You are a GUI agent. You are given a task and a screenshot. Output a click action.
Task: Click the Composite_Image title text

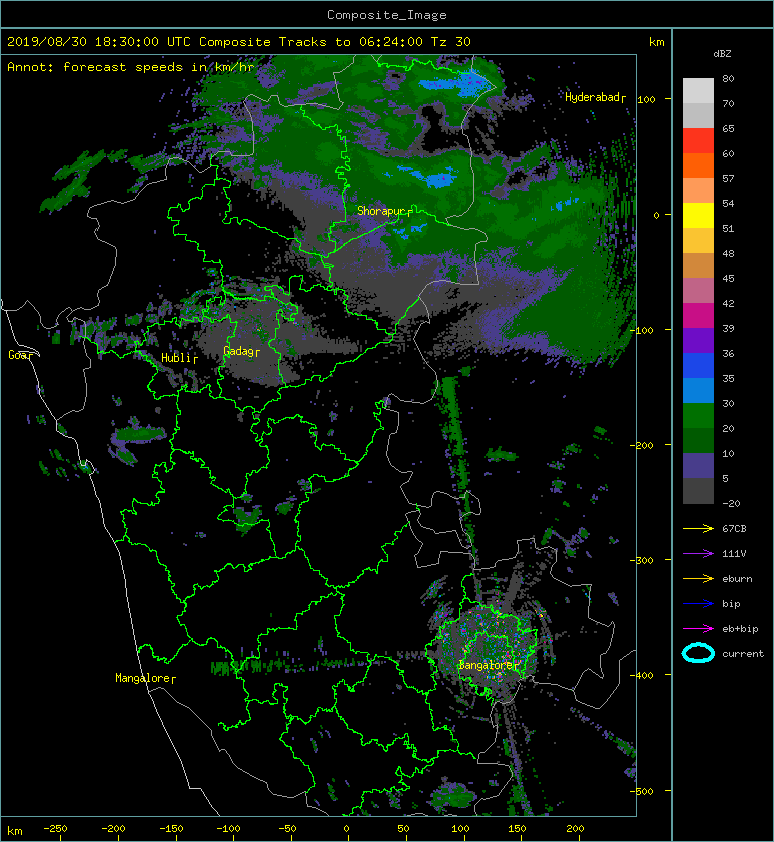[387, 15]
